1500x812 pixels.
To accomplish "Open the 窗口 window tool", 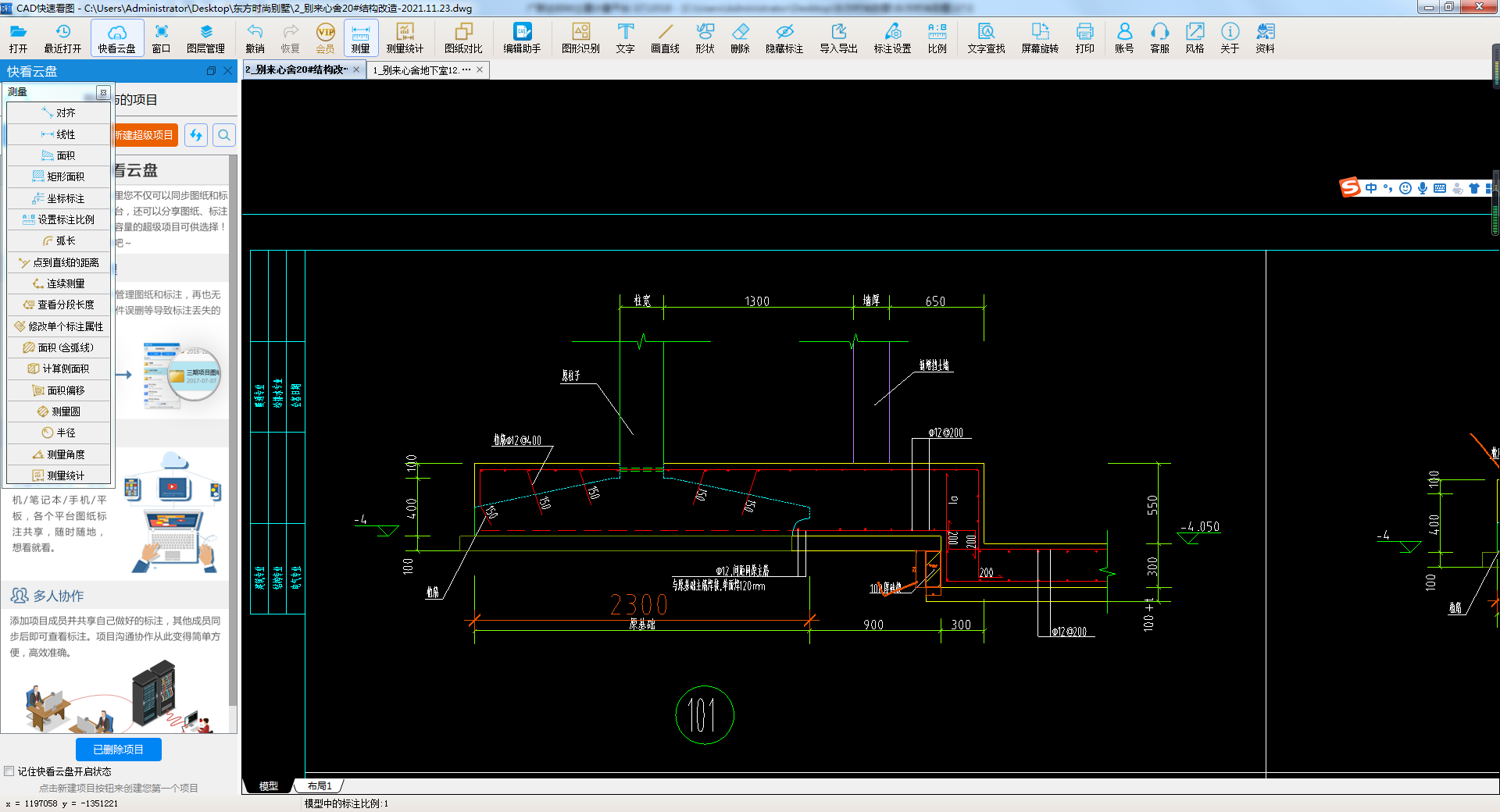I will (162, 37).
